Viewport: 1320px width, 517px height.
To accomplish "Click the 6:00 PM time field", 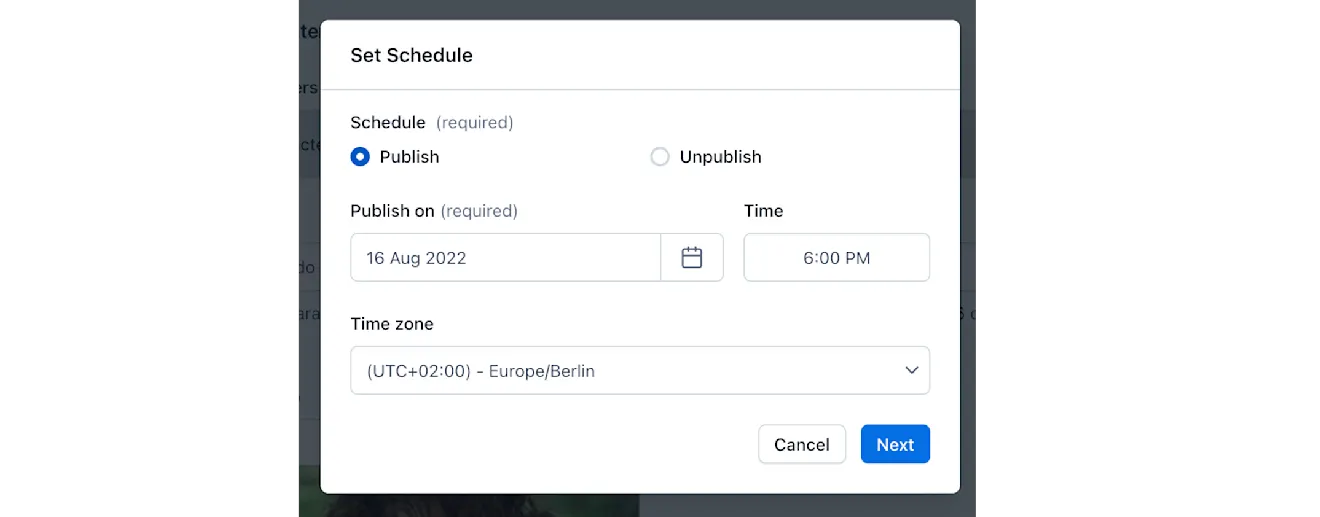I will tap(836, 258).
